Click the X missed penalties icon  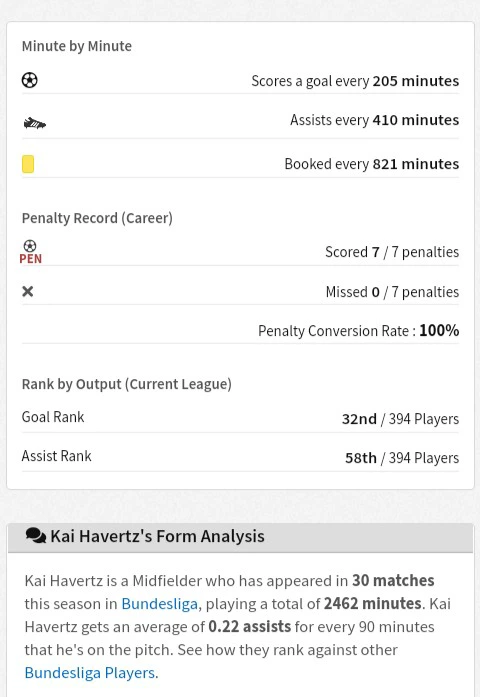pyautogui.click(x=28, y=292)
